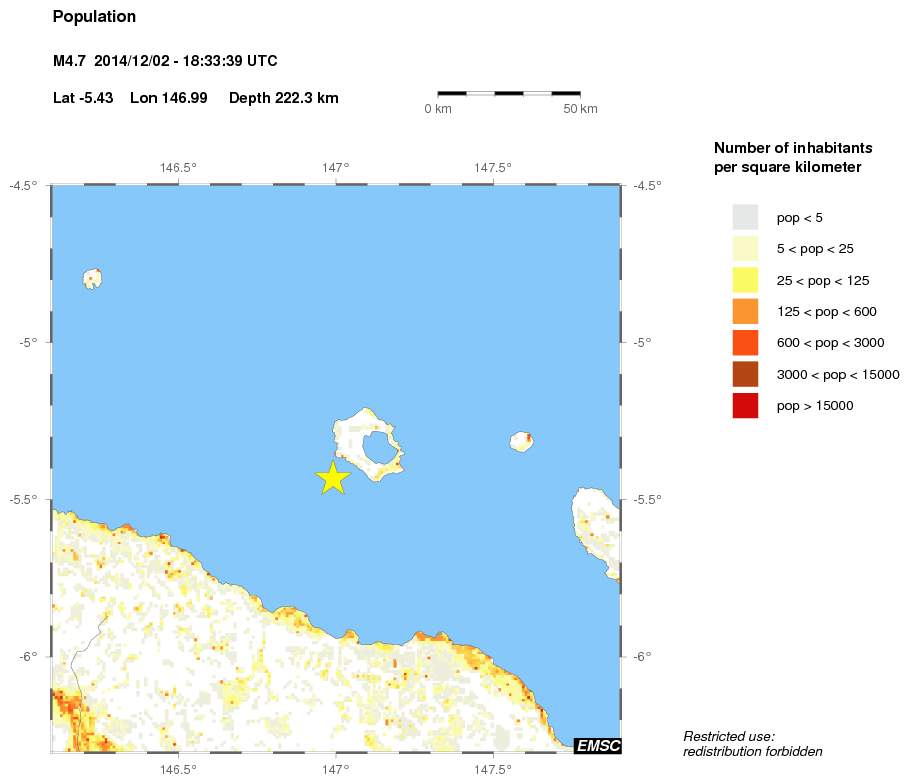Click the EMSC logo on the map
910x784 pixels.
[x=597, y=744]
